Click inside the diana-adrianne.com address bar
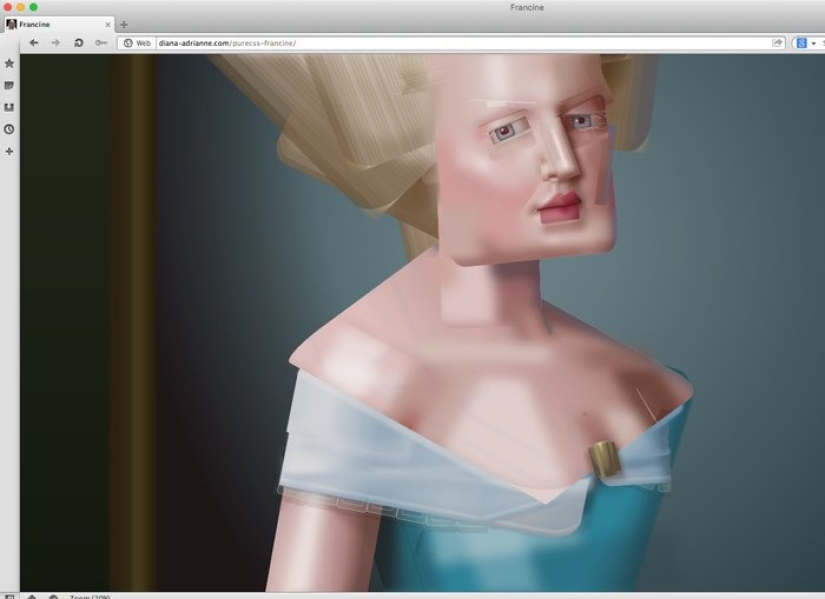The image size is (825, 599). (300, 43)
